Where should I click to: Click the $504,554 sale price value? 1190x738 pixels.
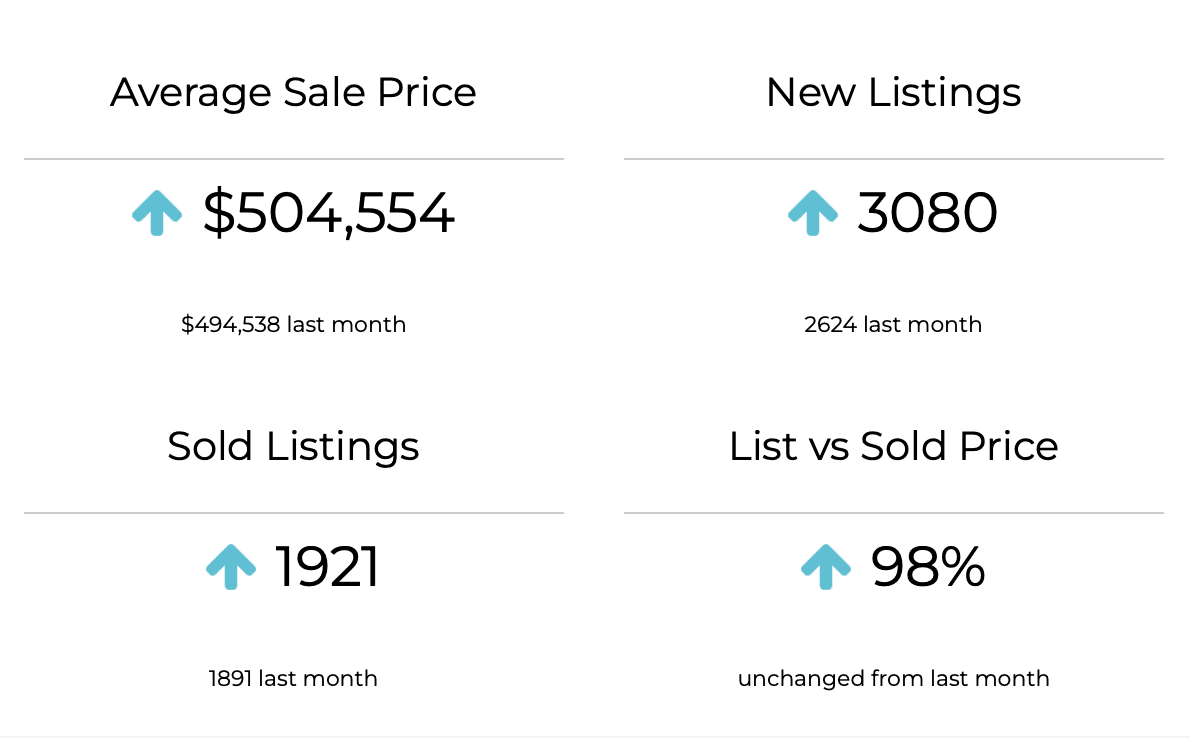tap(328, 213)
